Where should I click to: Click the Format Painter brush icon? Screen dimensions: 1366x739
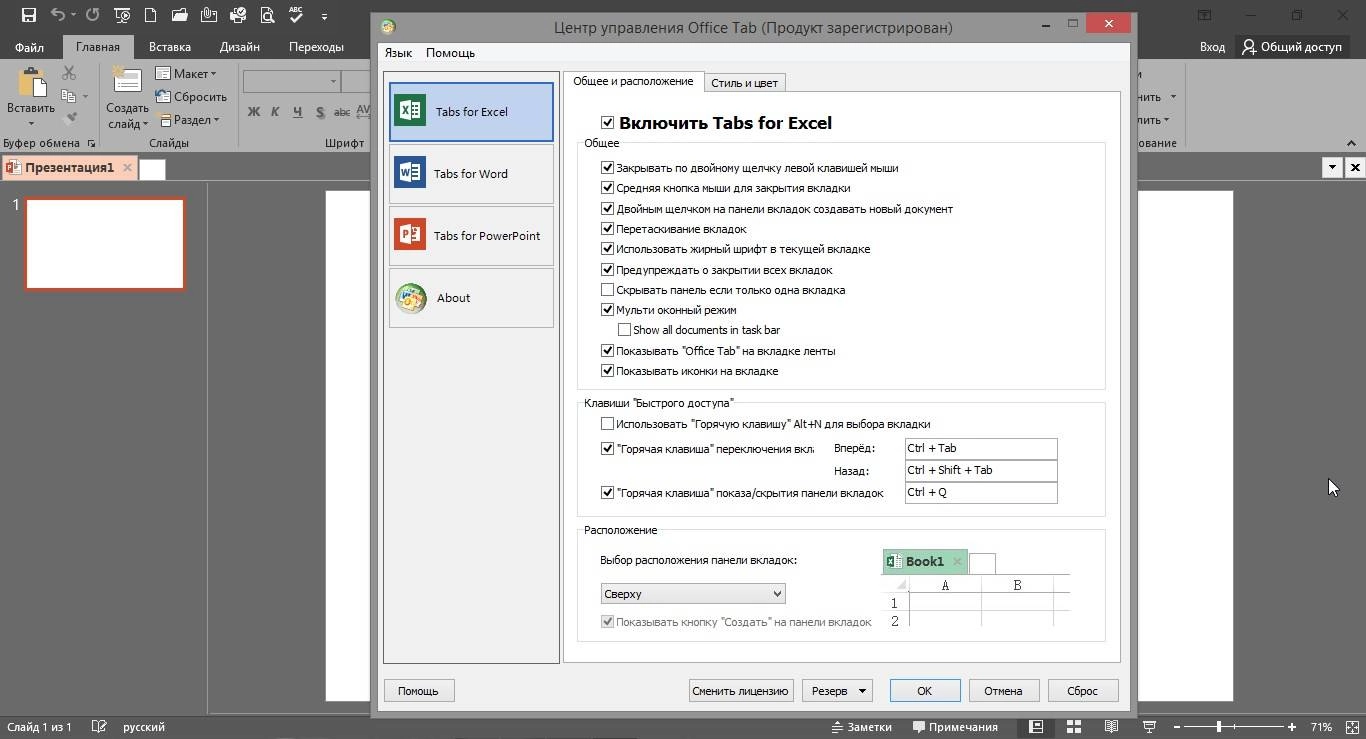pyautogui.click(x=69, y=118)
